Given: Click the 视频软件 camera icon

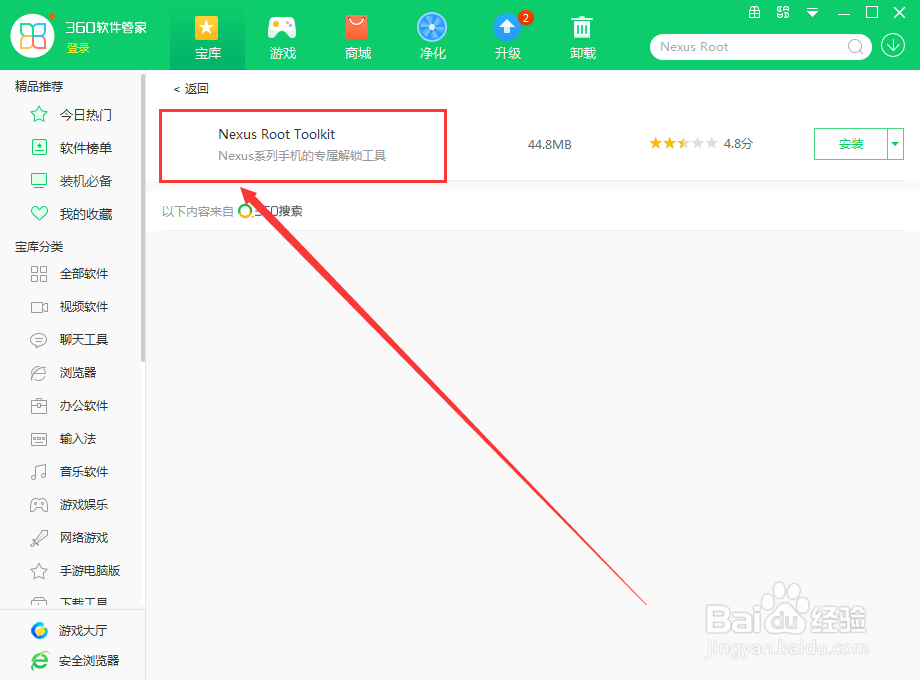Looking at the screenshot, I should click(x=39, y=307).
